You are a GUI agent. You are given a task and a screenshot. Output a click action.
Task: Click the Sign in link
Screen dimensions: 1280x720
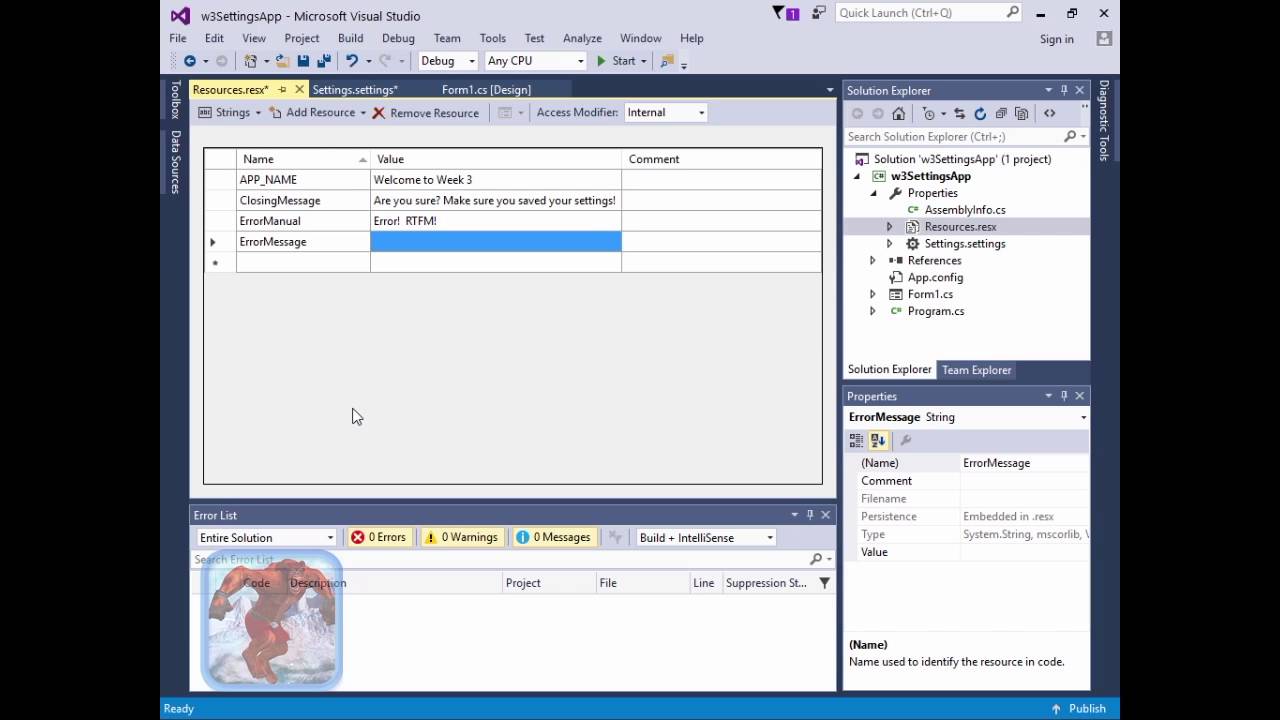tap(1057, 39)
